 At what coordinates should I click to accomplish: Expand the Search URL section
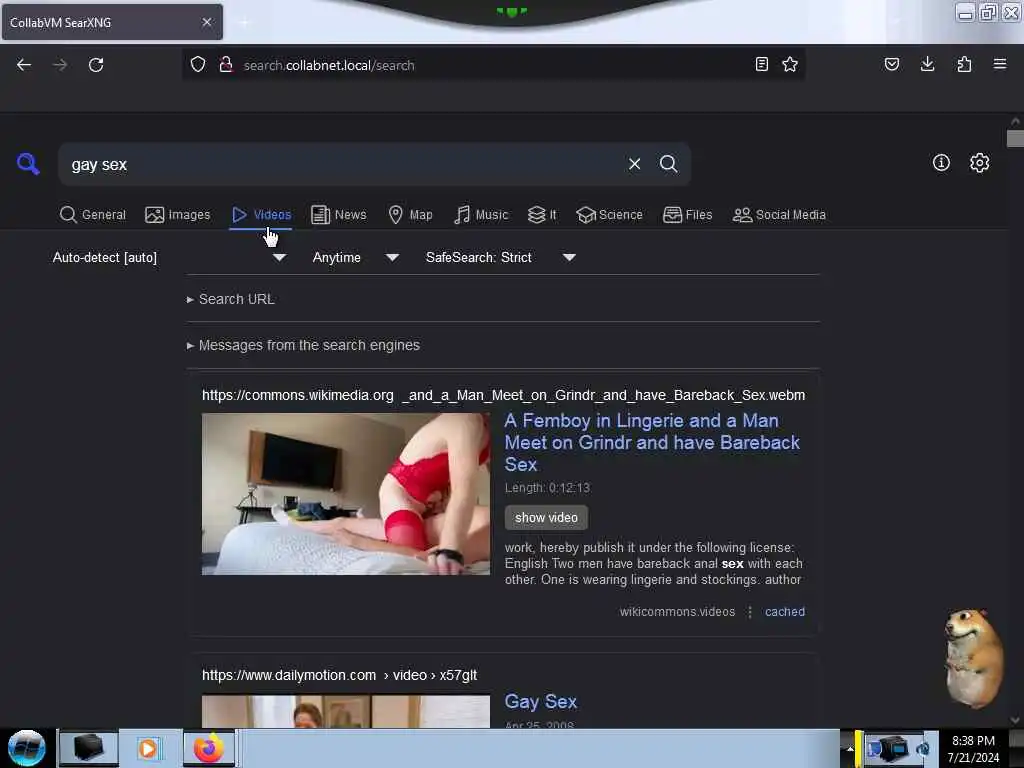pyautogui.click(x=231, y=299)
